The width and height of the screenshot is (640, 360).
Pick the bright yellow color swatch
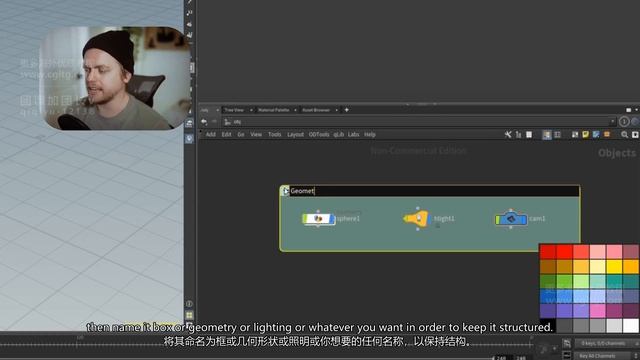[614, 267]
